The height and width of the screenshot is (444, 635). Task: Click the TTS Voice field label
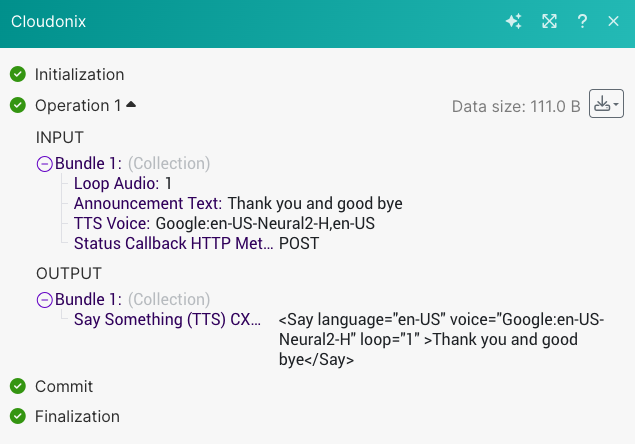112,223
